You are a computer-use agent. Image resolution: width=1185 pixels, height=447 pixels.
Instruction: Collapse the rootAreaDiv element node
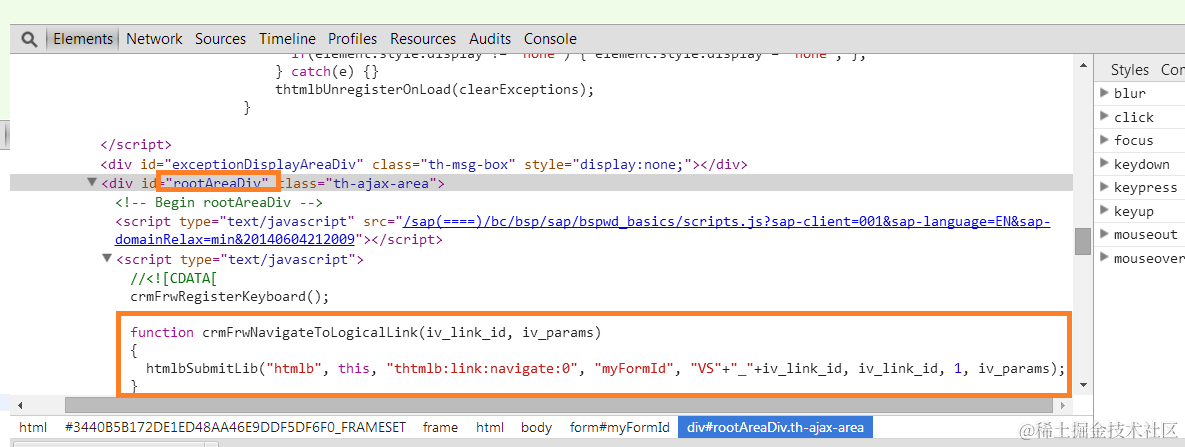coord(92,182)
